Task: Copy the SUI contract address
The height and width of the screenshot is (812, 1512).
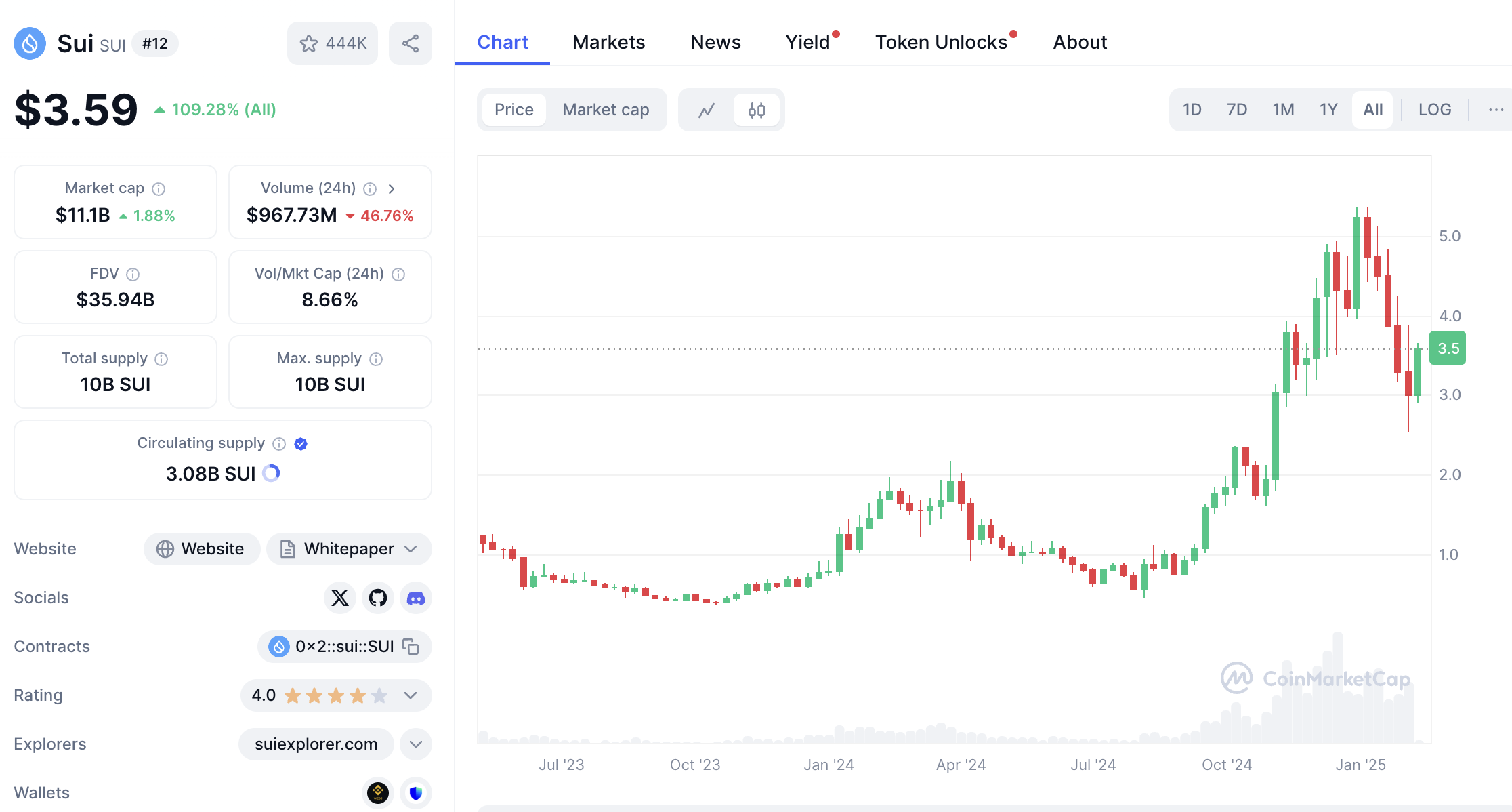Action: [411, 647]
